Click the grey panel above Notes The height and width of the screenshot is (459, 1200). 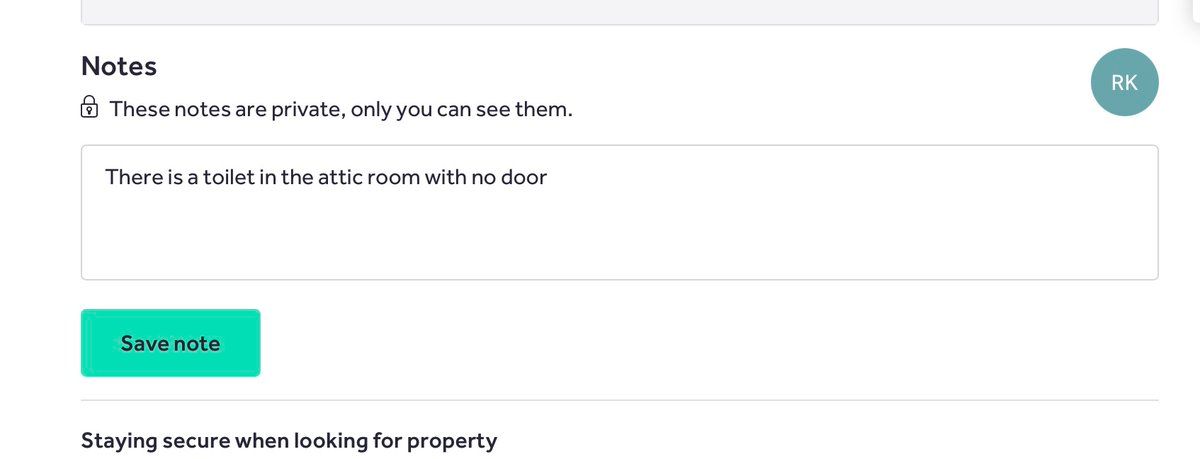point(619,12)
